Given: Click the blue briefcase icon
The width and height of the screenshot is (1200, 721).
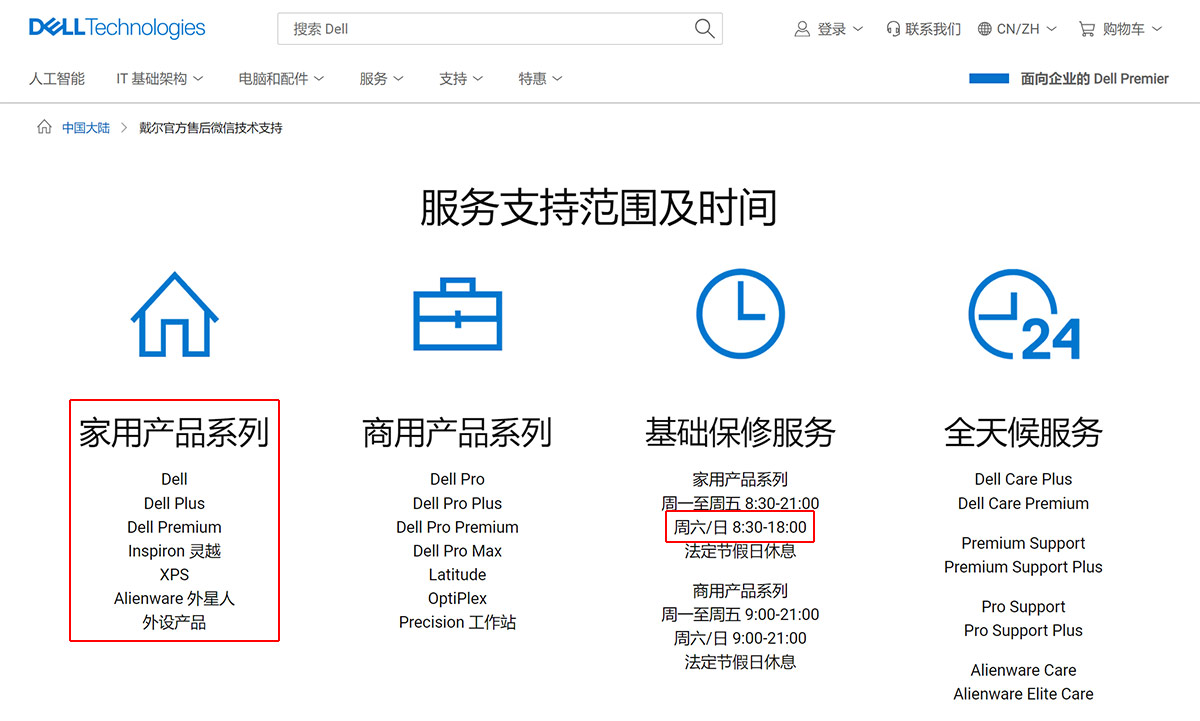Looking at the screenshot, I should pos(457,315).
